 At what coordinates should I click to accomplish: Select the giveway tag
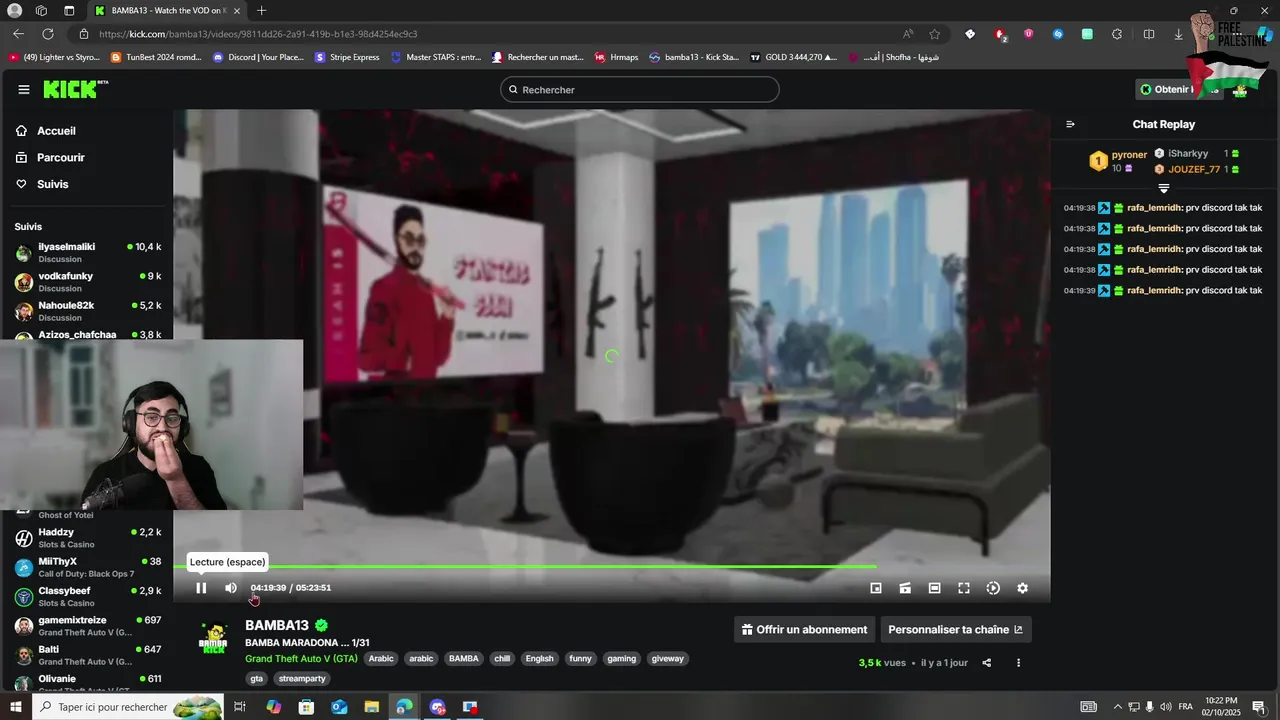[667, 659]
